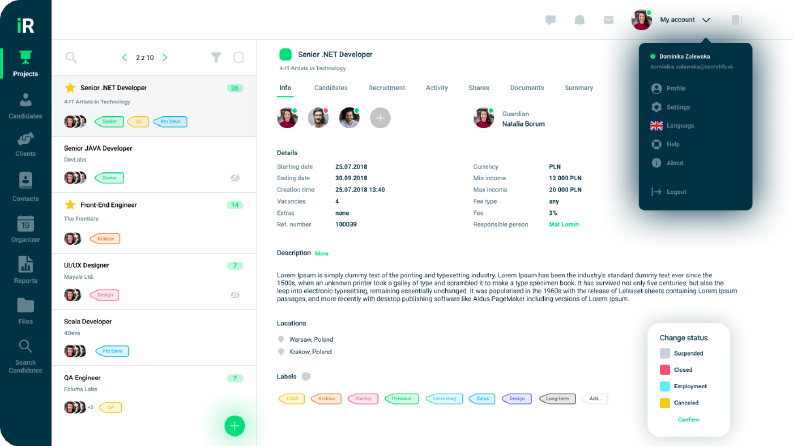Open the Projects section in sidebar

[x=25, y=63]
